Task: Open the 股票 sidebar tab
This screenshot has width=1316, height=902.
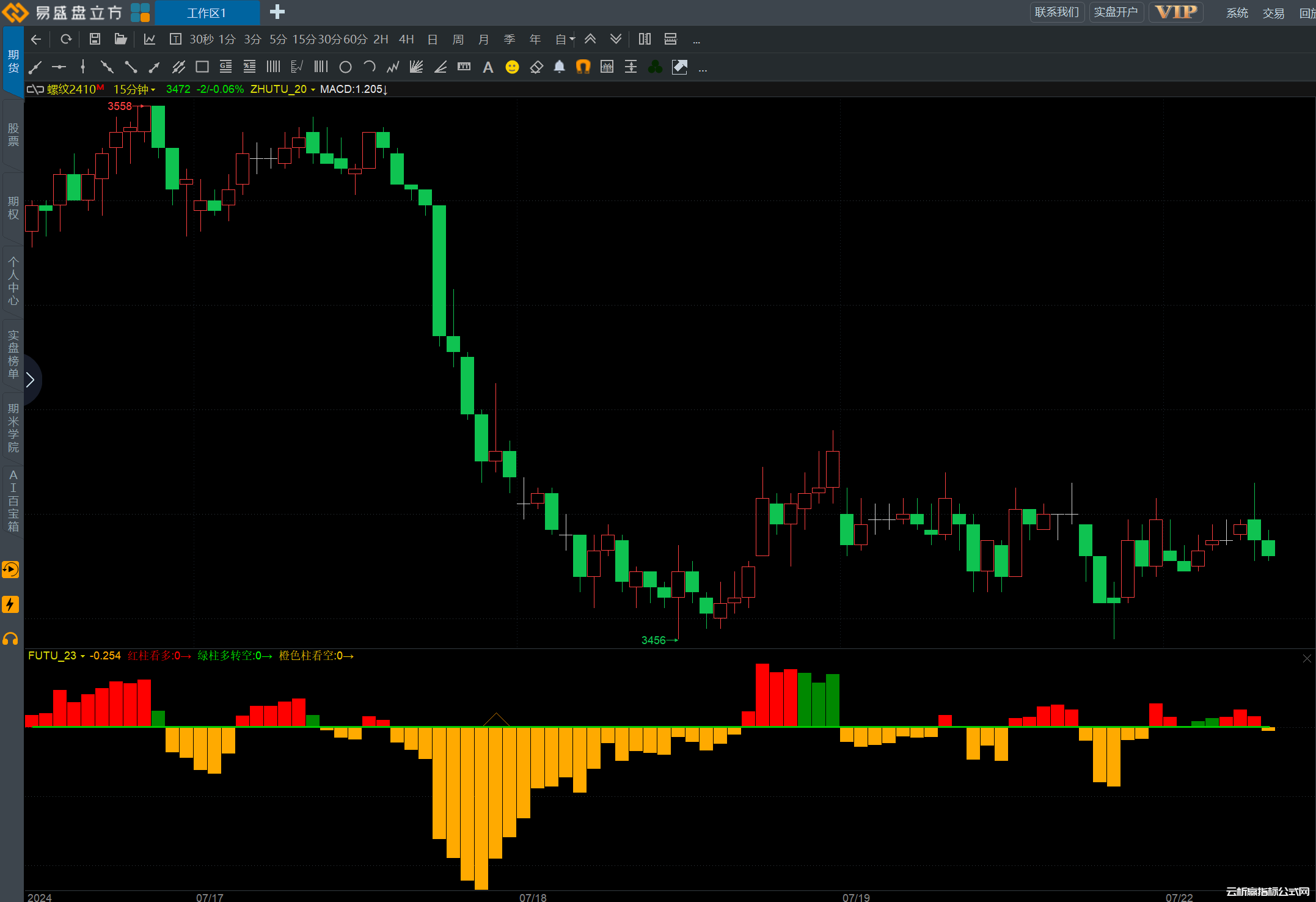Action: 13,134
